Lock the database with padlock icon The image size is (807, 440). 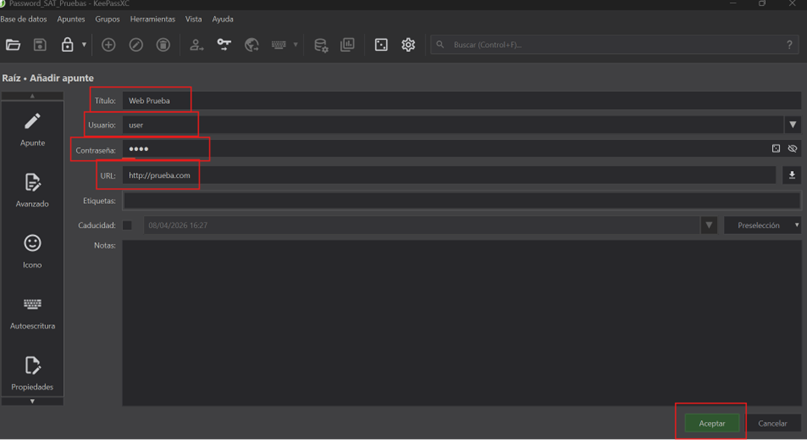tap(67, 45)
